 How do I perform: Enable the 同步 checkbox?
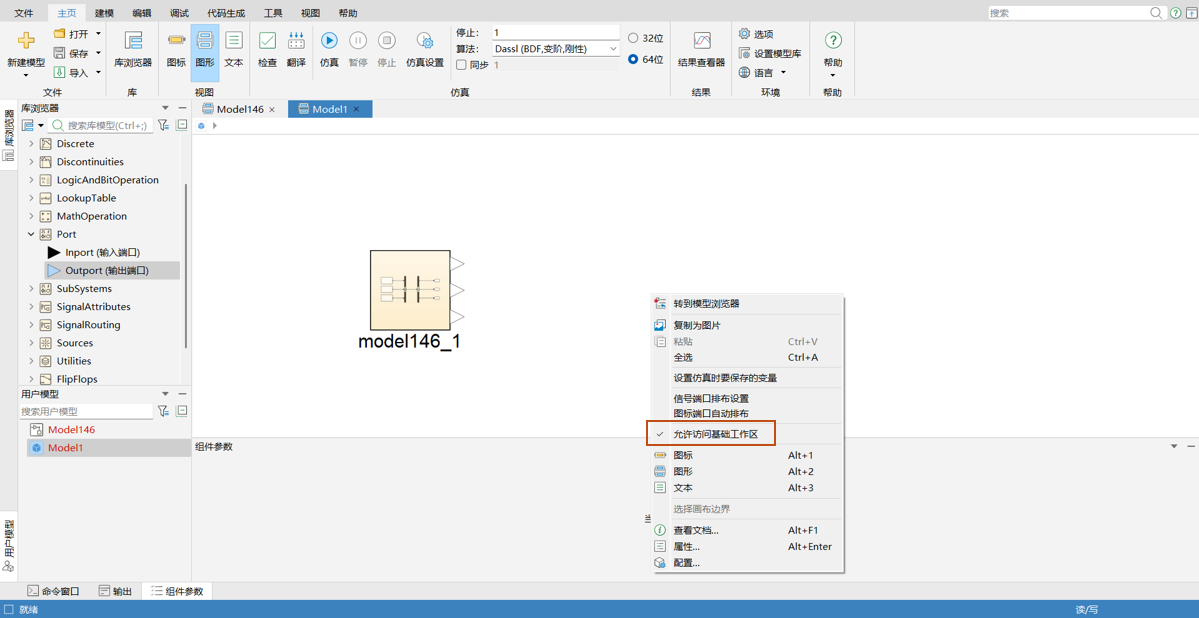click(x=461, y=65)
